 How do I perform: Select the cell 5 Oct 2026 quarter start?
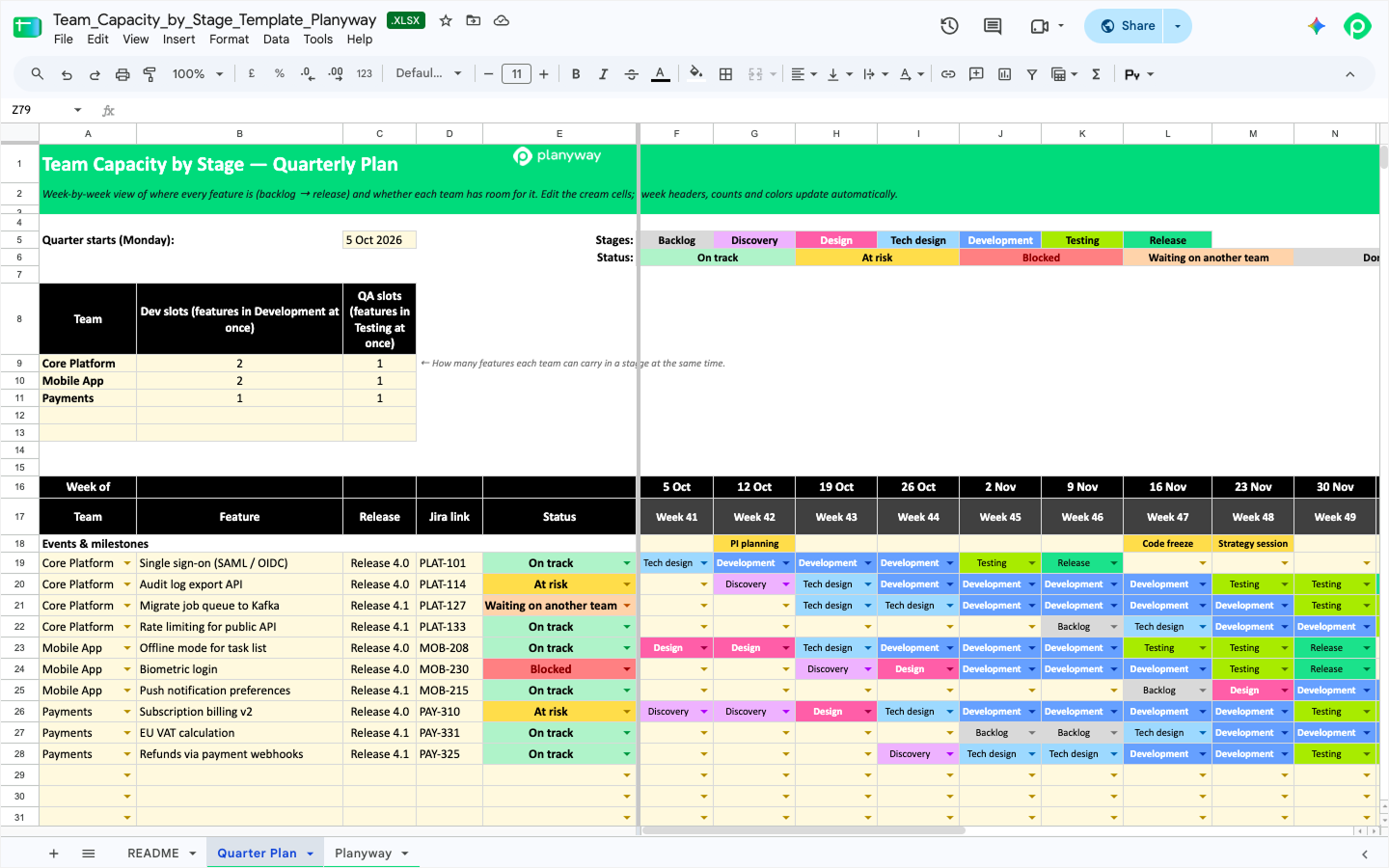click(380, 240)
